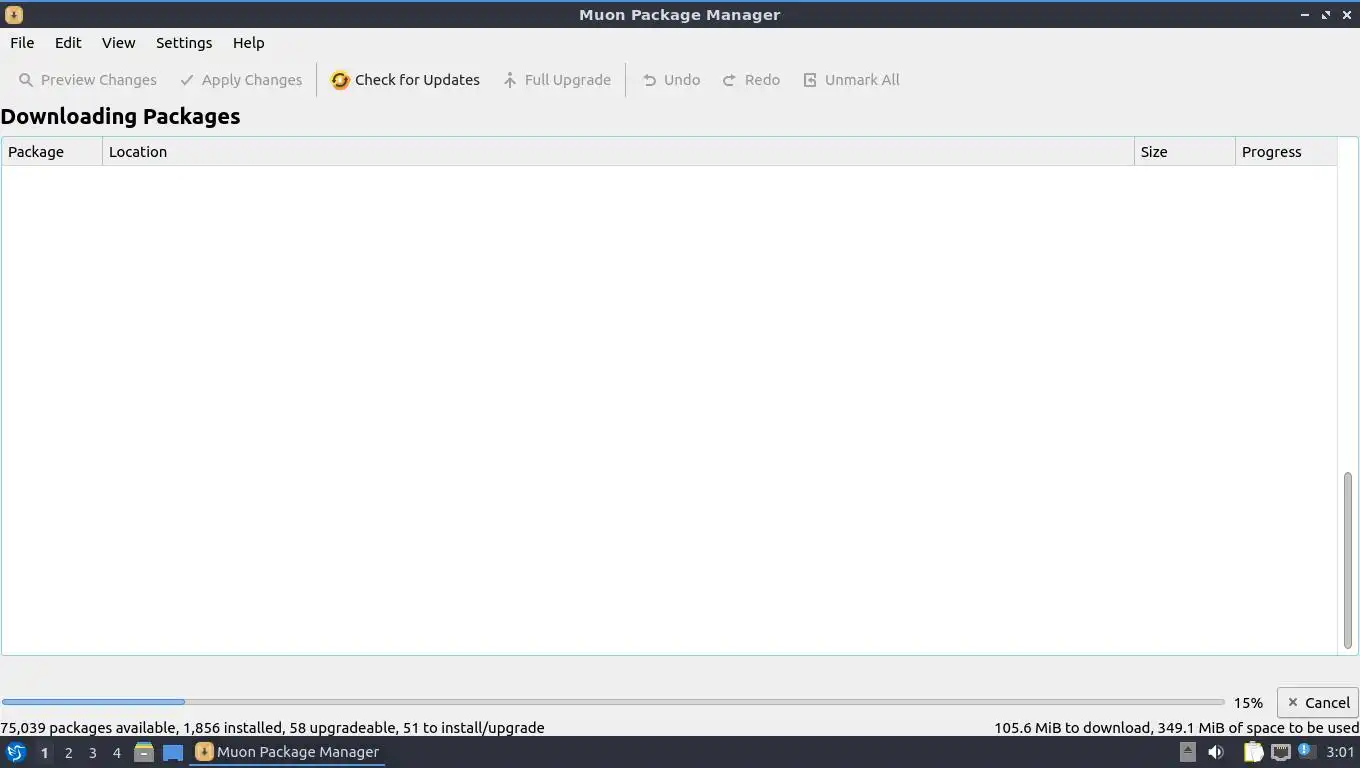Viewport: 1360px width, 768px height.
Task: Open the View menu
Action: coord(118,43)
